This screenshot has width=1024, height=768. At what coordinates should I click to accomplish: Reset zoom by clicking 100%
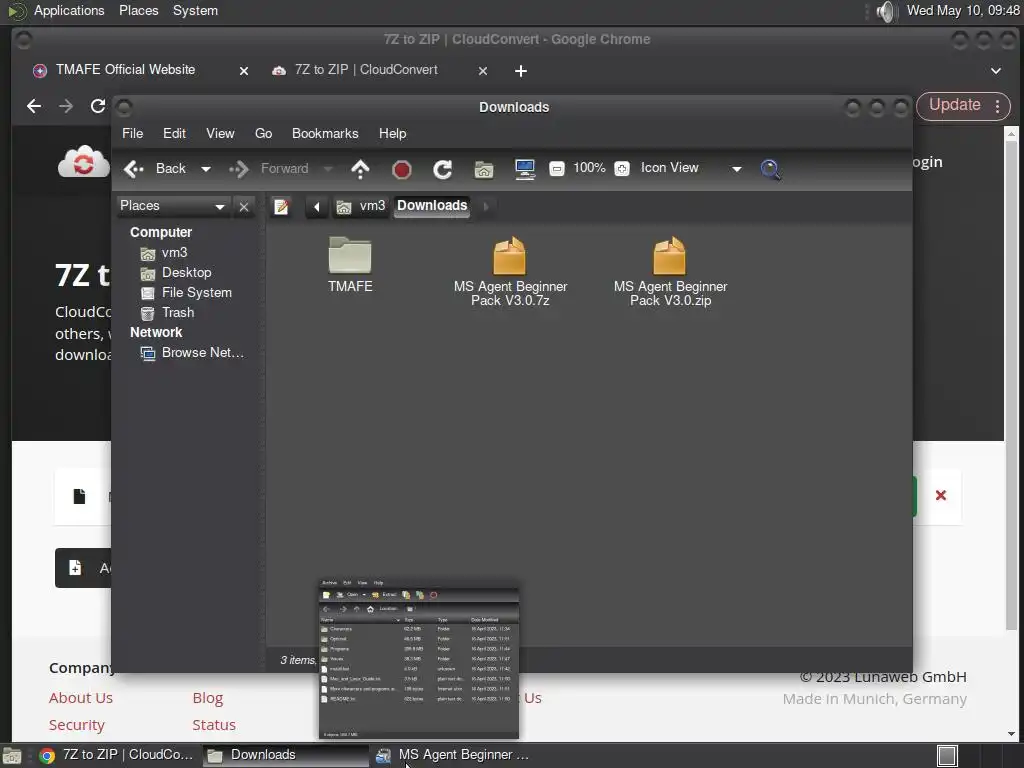589,168
